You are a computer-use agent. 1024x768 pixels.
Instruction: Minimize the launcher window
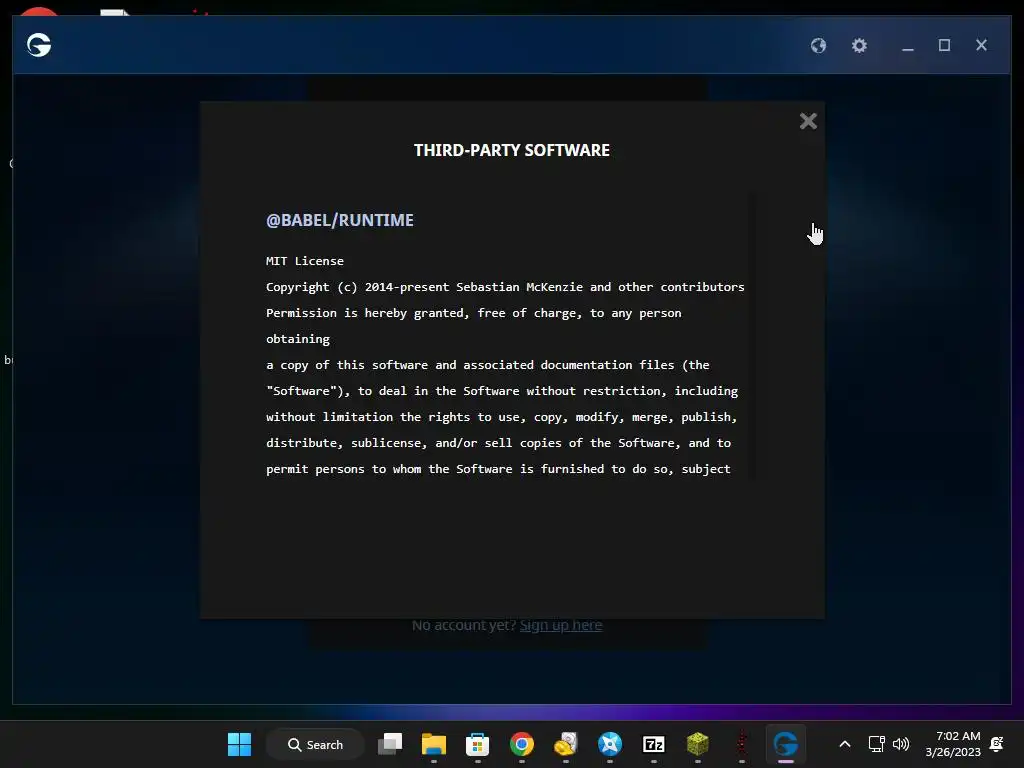908,46
